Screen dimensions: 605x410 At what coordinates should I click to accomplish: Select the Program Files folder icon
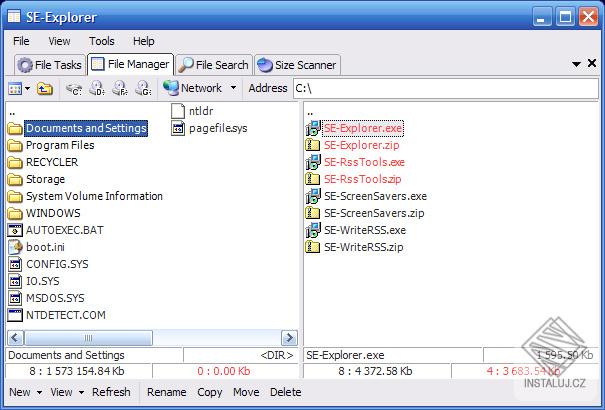[15, 145]
